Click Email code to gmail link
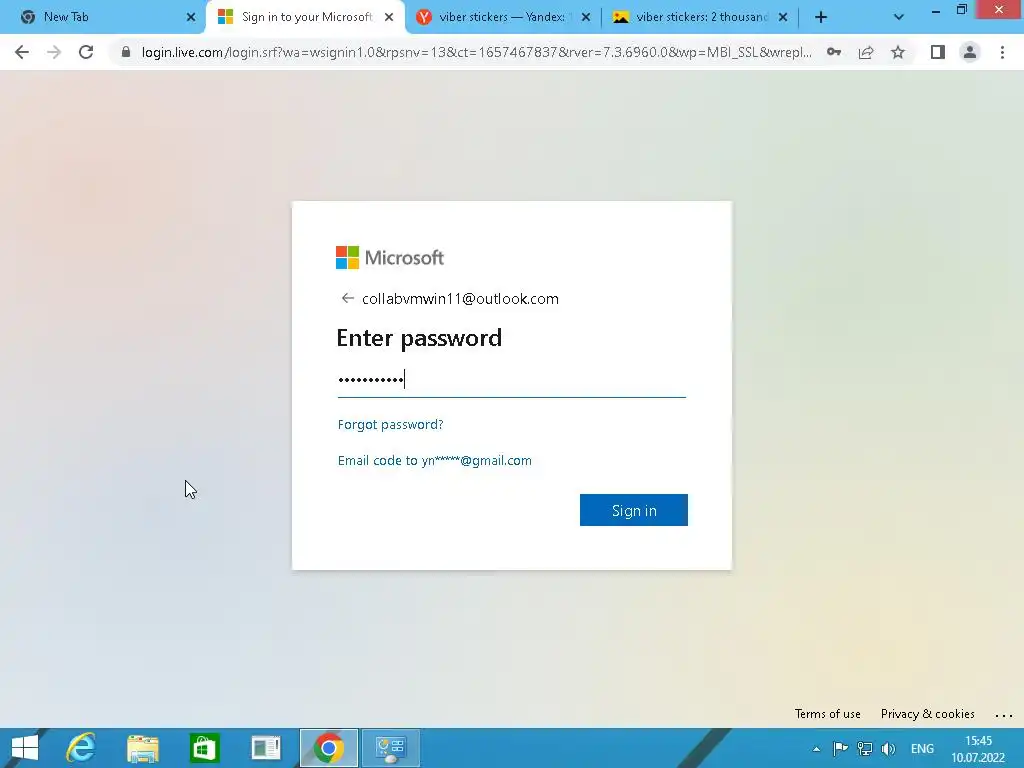The image size is (1024, 768). click(434, 460)
